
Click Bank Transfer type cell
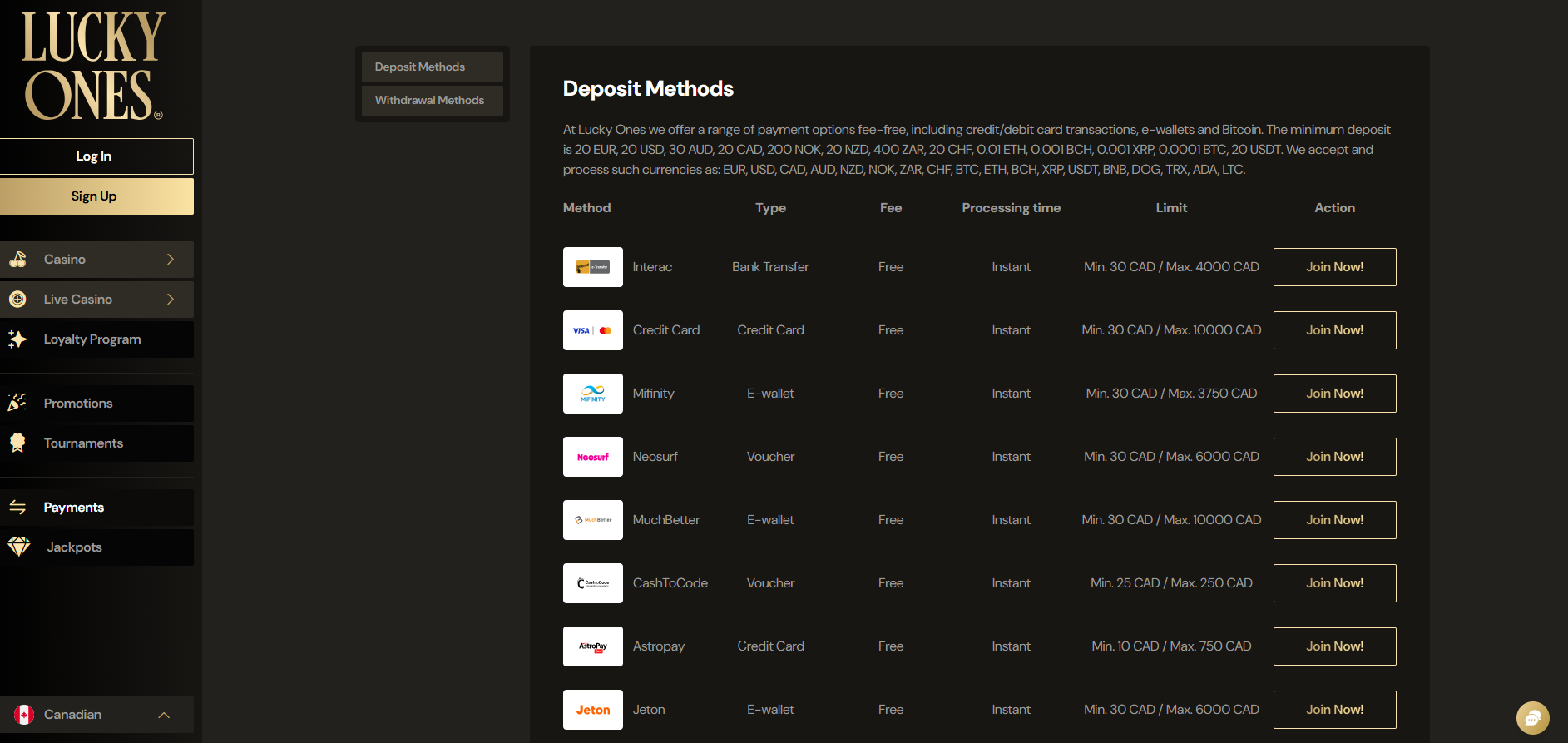[770, 267]
